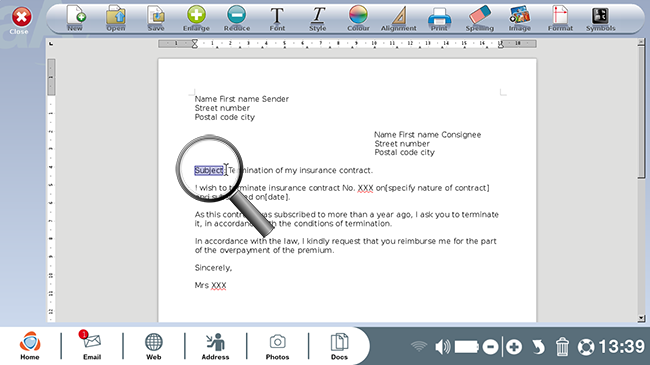The image size is (650, 365).
Task: Toggle the sound using the speaker icon
Action: pos(442,347)
